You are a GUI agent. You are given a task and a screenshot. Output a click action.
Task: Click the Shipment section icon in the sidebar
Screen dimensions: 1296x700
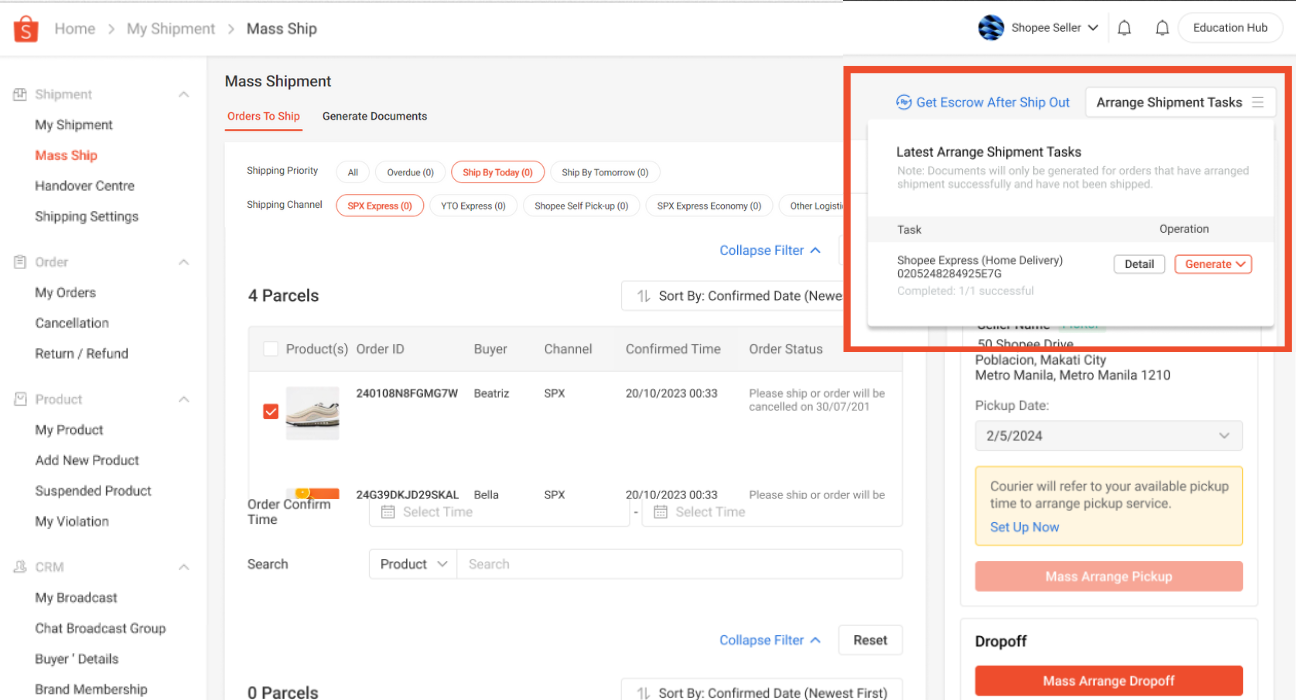point(22,93)
